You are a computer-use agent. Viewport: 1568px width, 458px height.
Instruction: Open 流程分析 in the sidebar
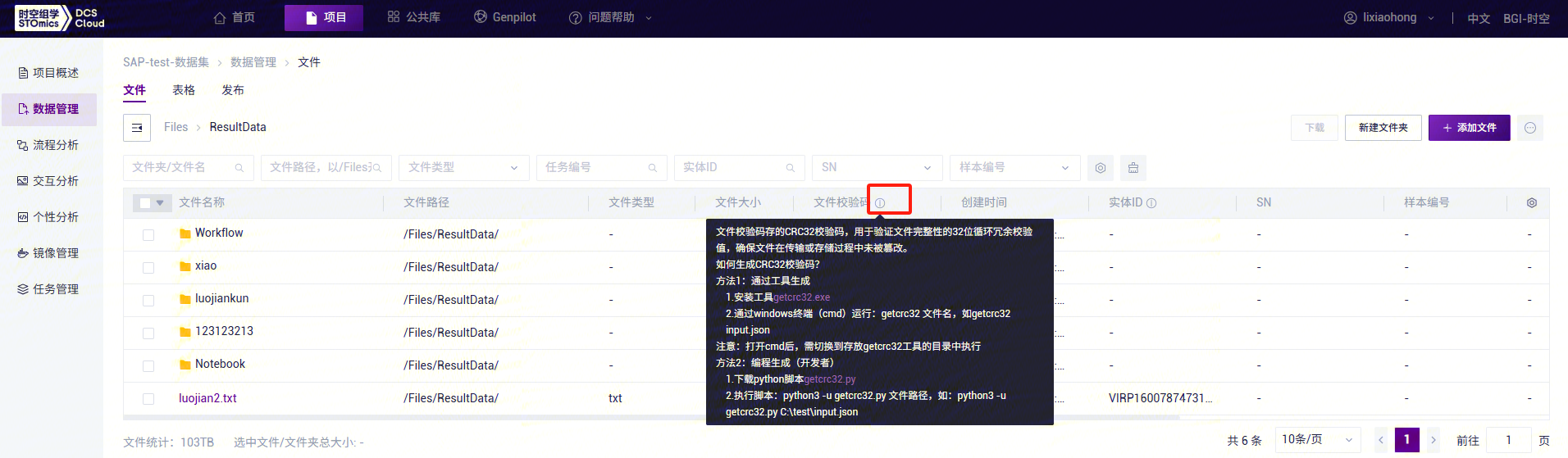coord(49,145)
